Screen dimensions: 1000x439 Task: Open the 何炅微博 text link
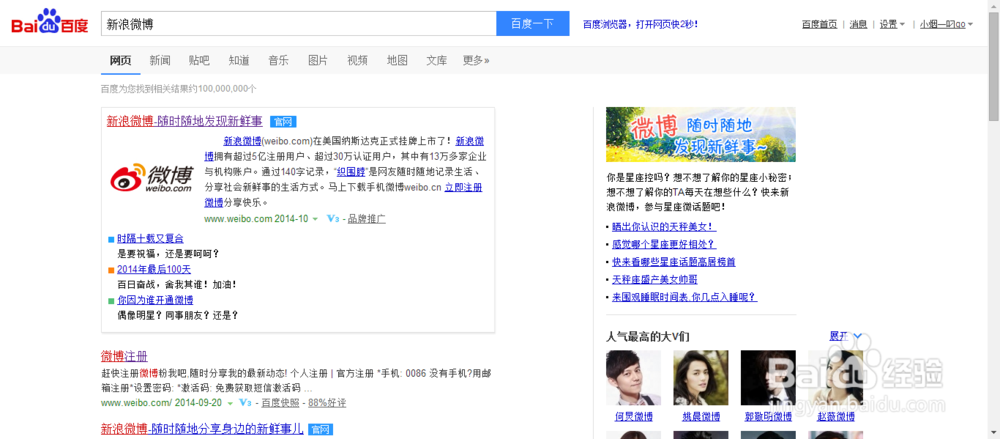(x=633, y=417)
